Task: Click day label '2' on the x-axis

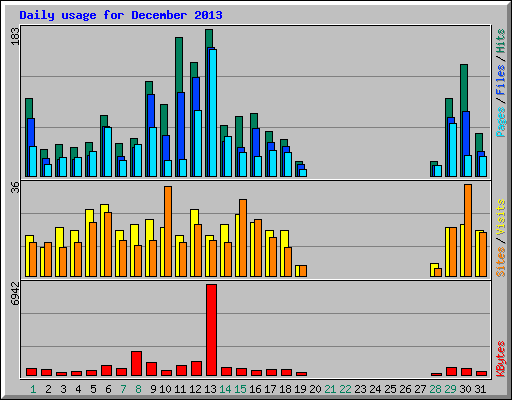Action: 48,389
